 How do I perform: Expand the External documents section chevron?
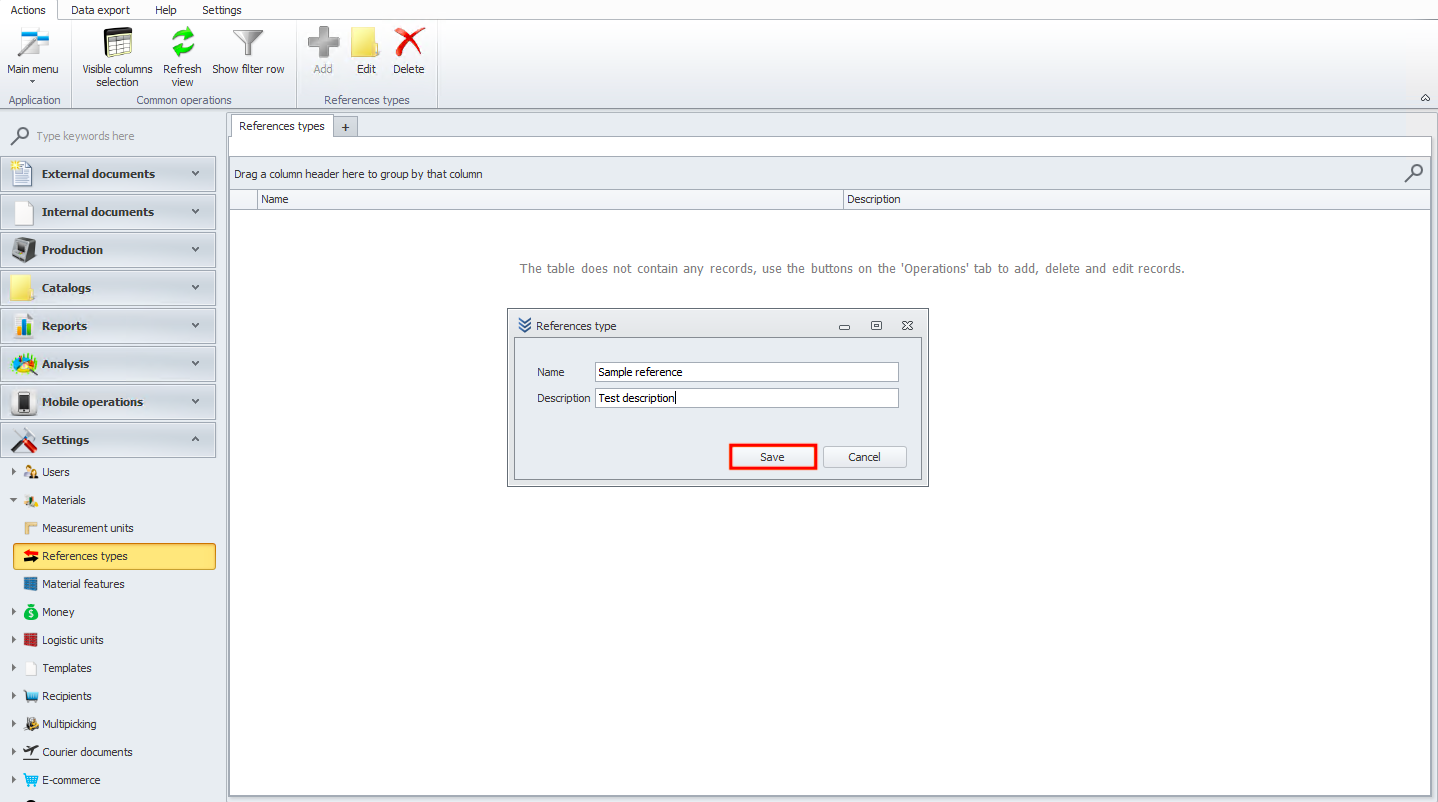click(x=195, y=173)
